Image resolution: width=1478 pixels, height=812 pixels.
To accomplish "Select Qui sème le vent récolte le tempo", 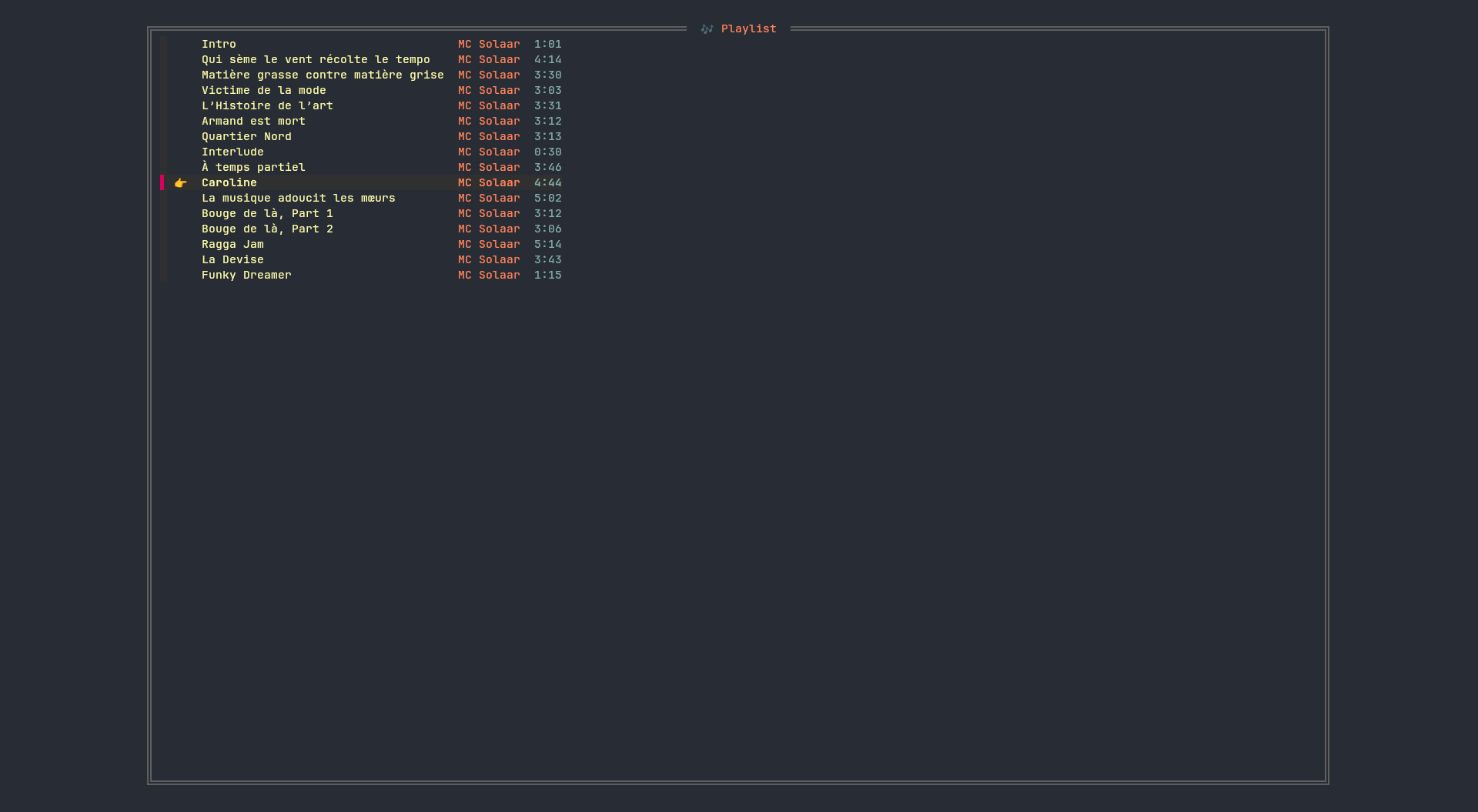I will [316, 60].
